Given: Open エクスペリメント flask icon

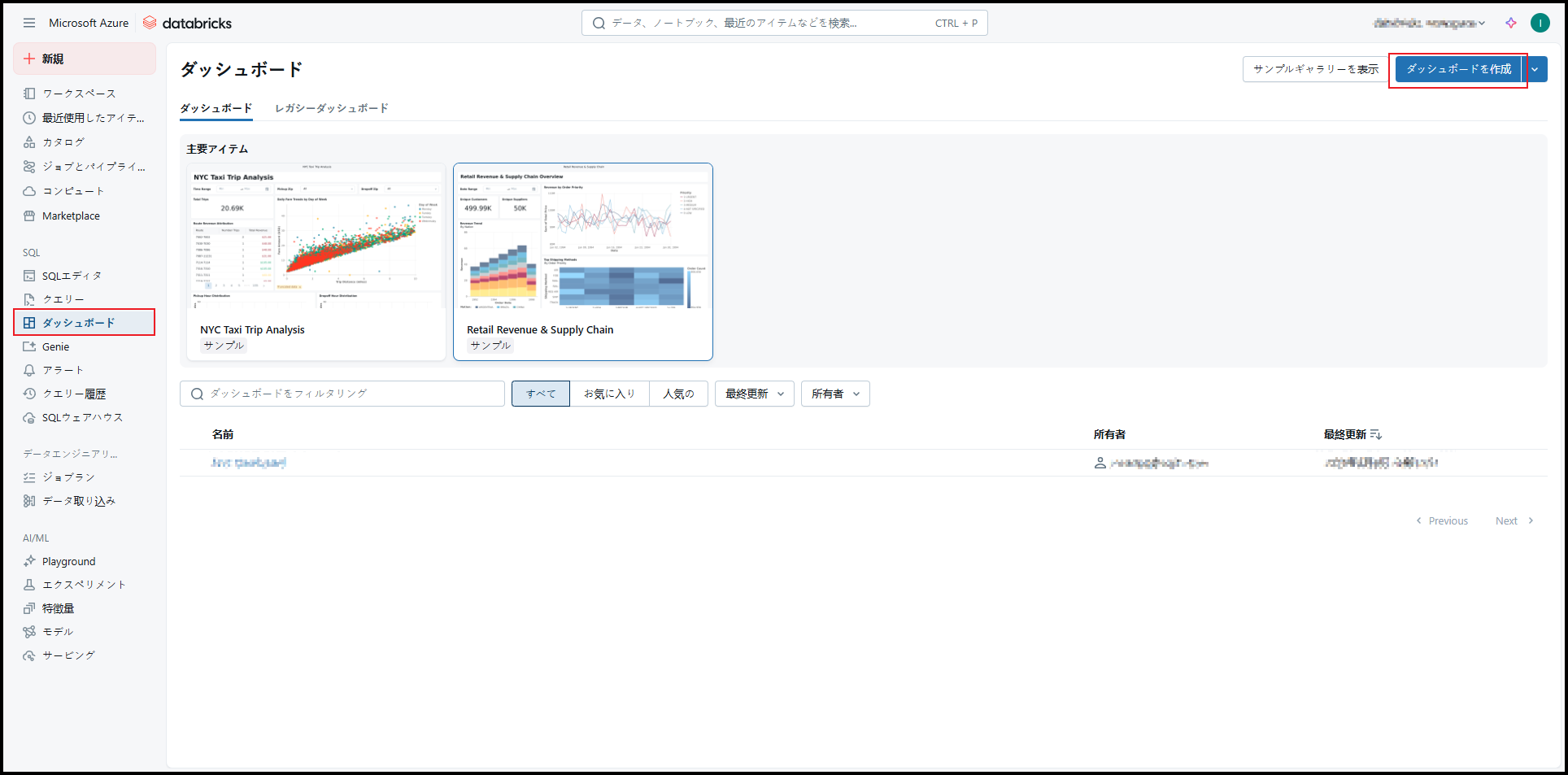Looking at the screenshot, I should pos(29,585).
